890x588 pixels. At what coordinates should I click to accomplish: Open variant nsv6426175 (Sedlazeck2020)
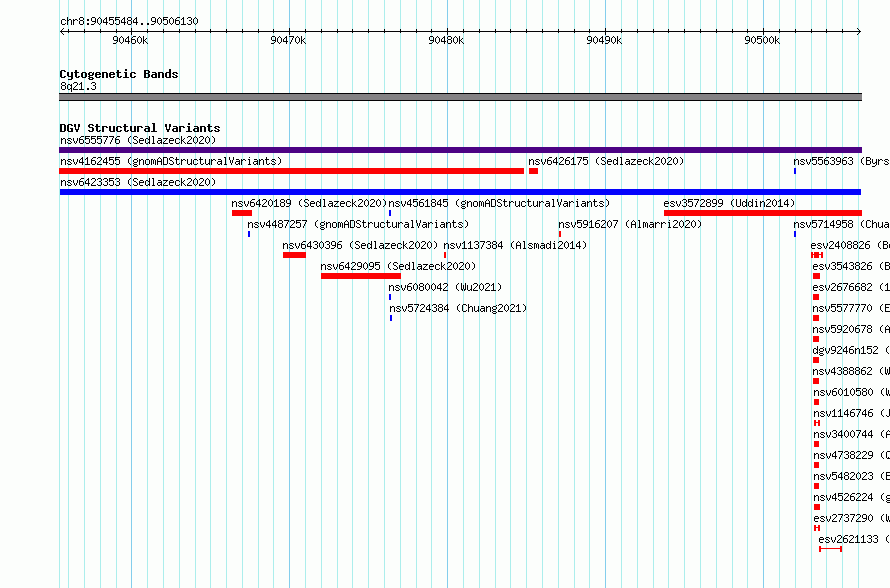point(606,161)
